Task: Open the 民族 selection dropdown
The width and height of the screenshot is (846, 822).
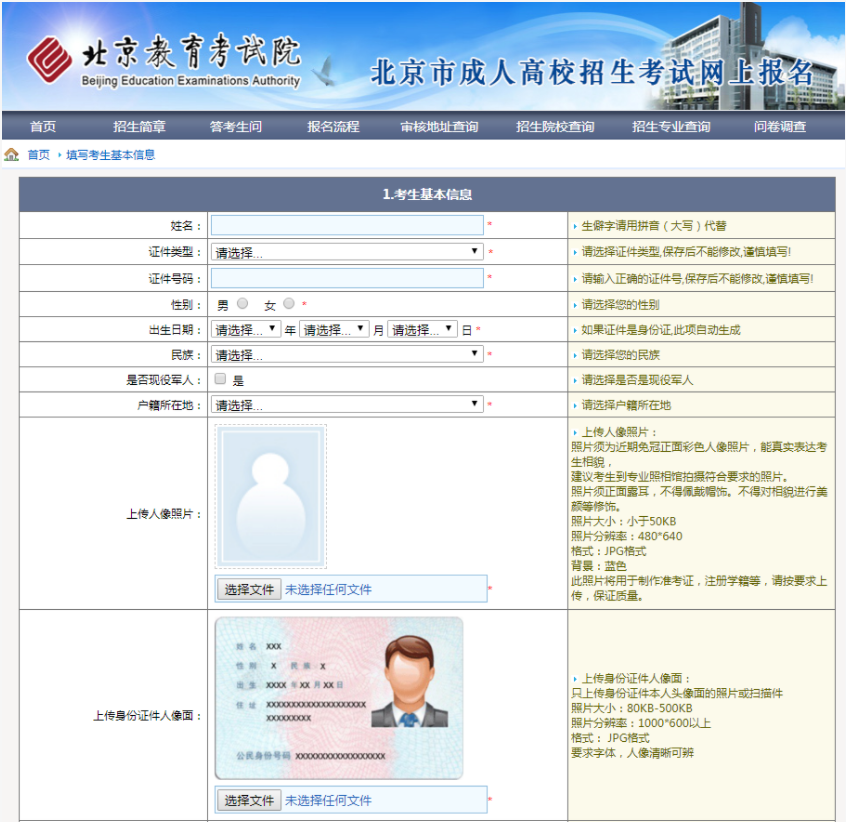Action: tap(345, 353)
